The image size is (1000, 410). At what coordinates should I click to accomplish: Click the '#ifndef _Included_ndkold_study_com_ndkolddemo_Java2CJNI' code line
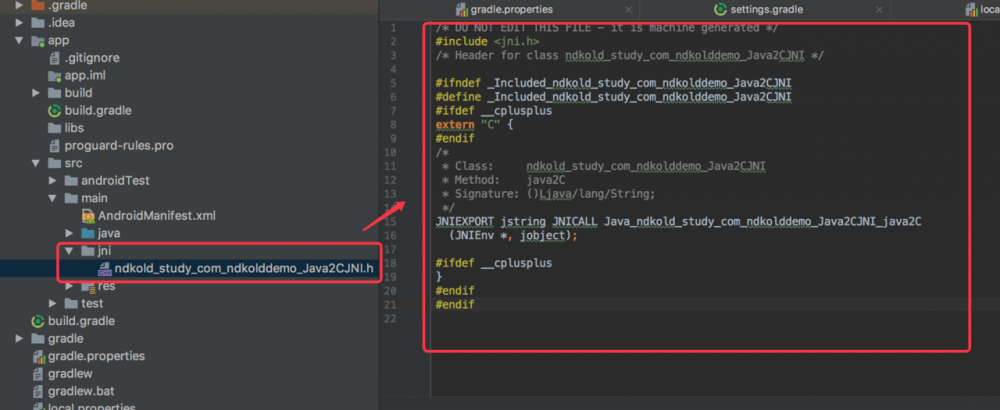[x=614, y=83]
